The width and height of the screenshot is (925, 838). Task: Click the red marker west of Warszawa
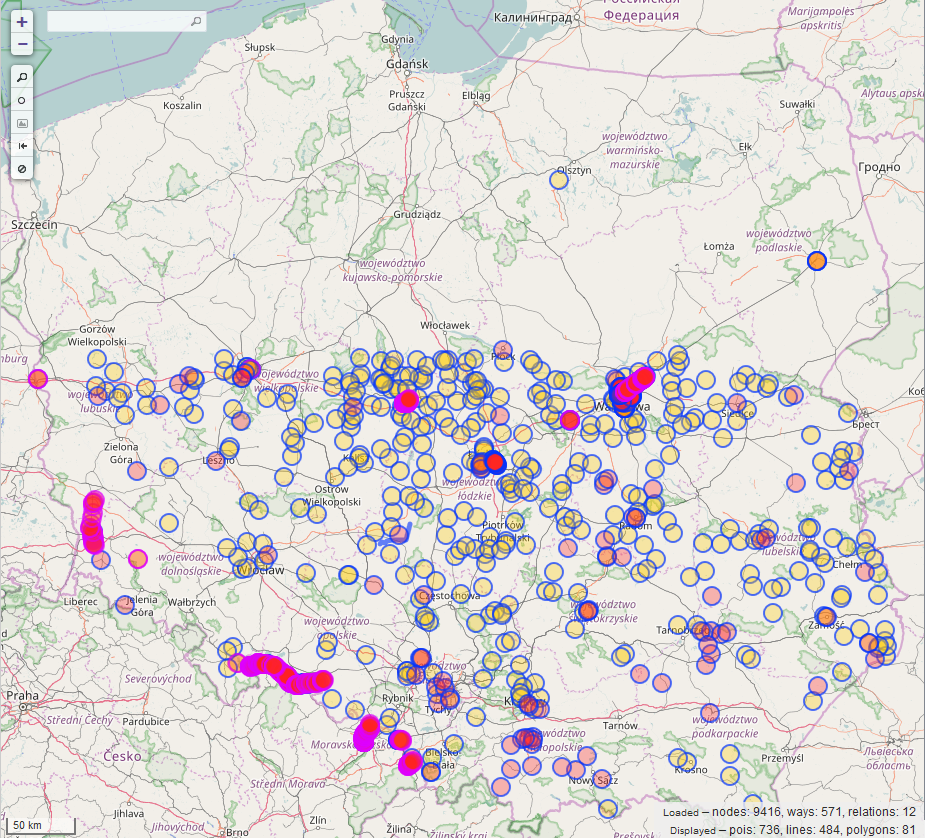pyautogui.click(x=570, y=420)
